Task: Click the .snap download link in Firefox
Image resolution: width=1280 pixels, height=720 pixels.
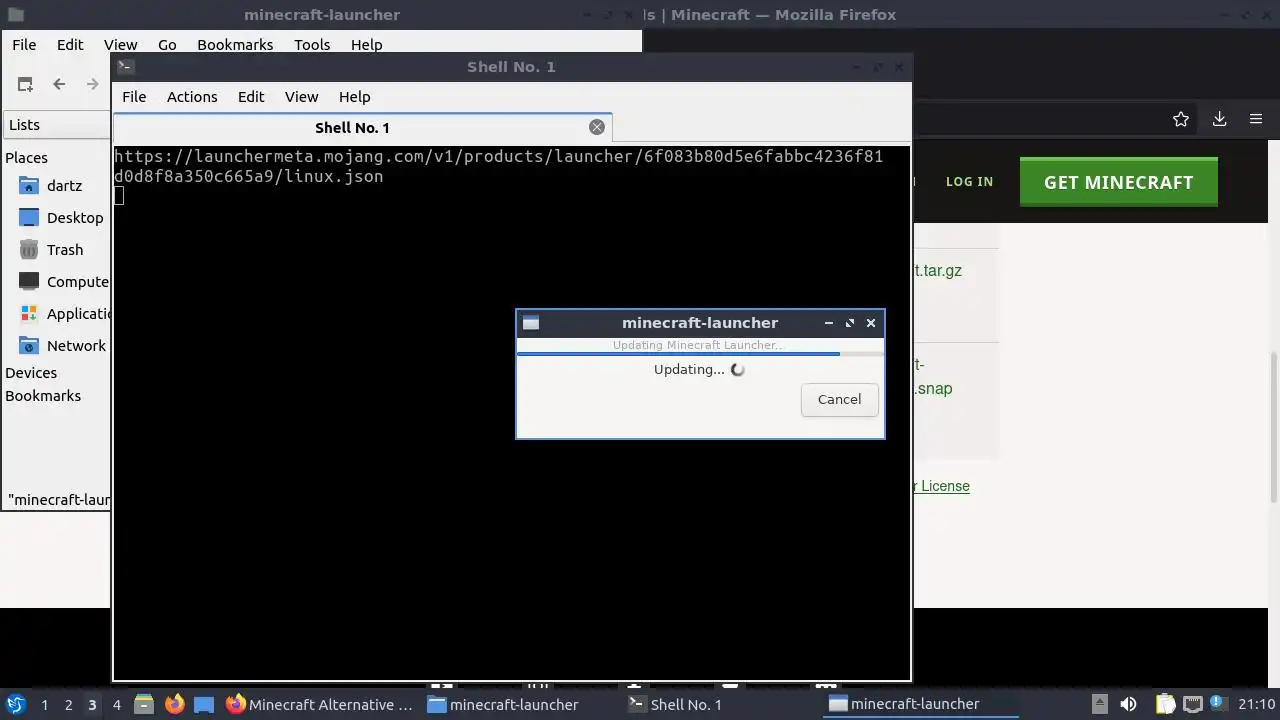Action: pyautogui.click(x=933, y=388)
